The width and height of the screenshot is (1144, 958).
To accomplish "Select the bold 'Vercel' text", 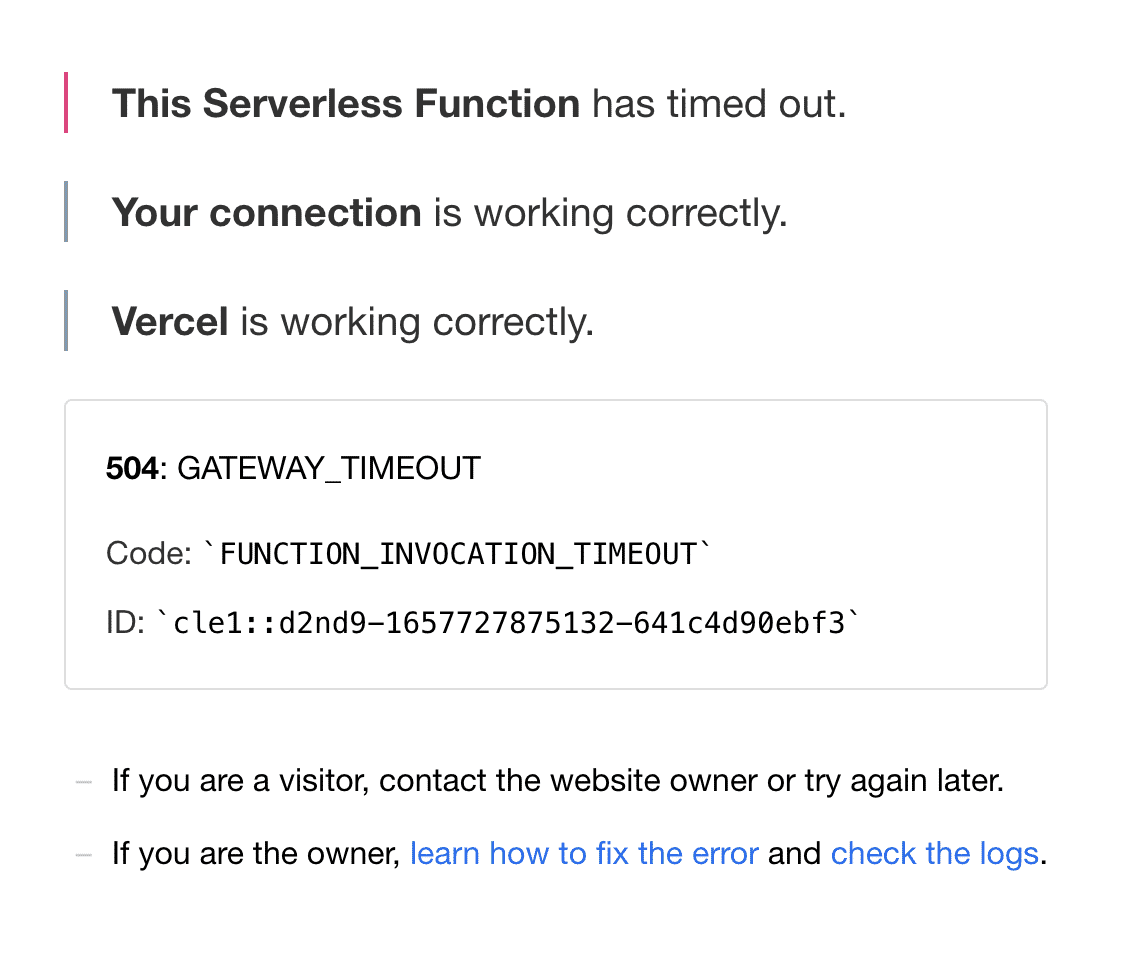I will point(170,321).
